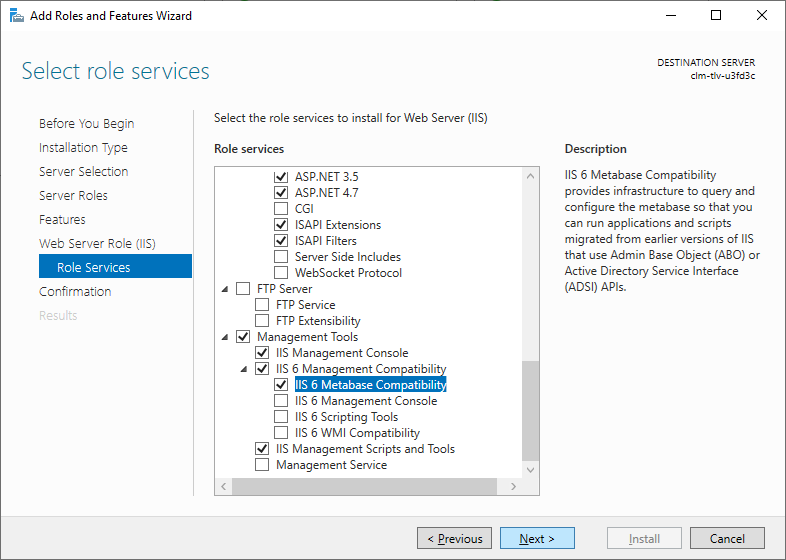Minimize the wizard window
This screenshot has height=560, width=786.
pos(671,16)
